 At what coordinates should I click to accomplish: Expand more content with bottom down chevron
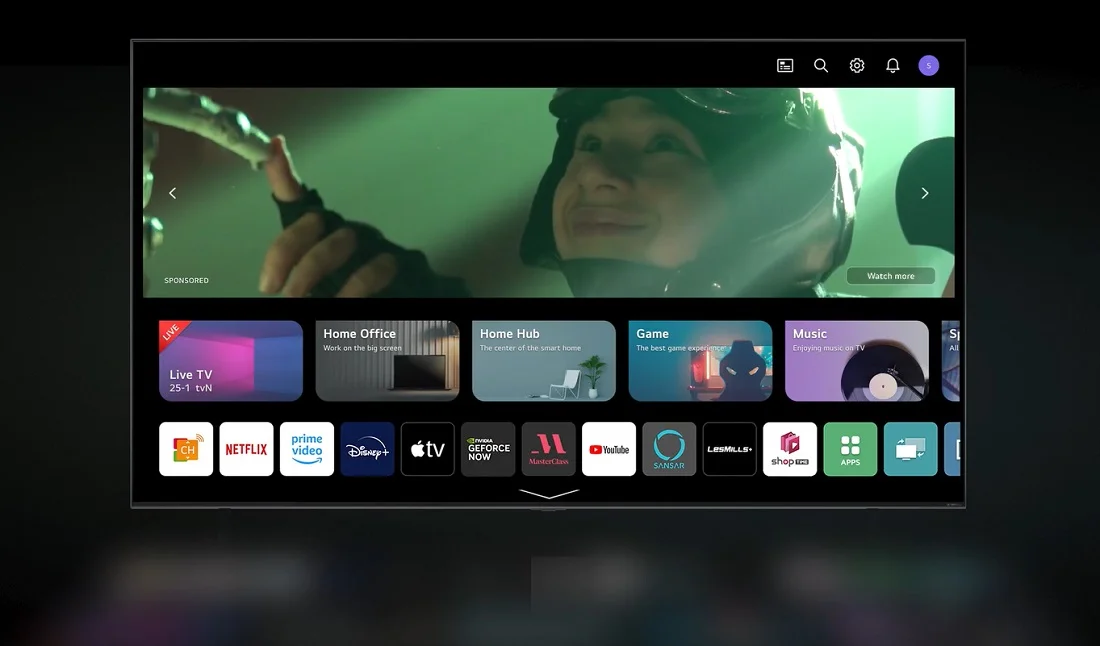(549, 494)
